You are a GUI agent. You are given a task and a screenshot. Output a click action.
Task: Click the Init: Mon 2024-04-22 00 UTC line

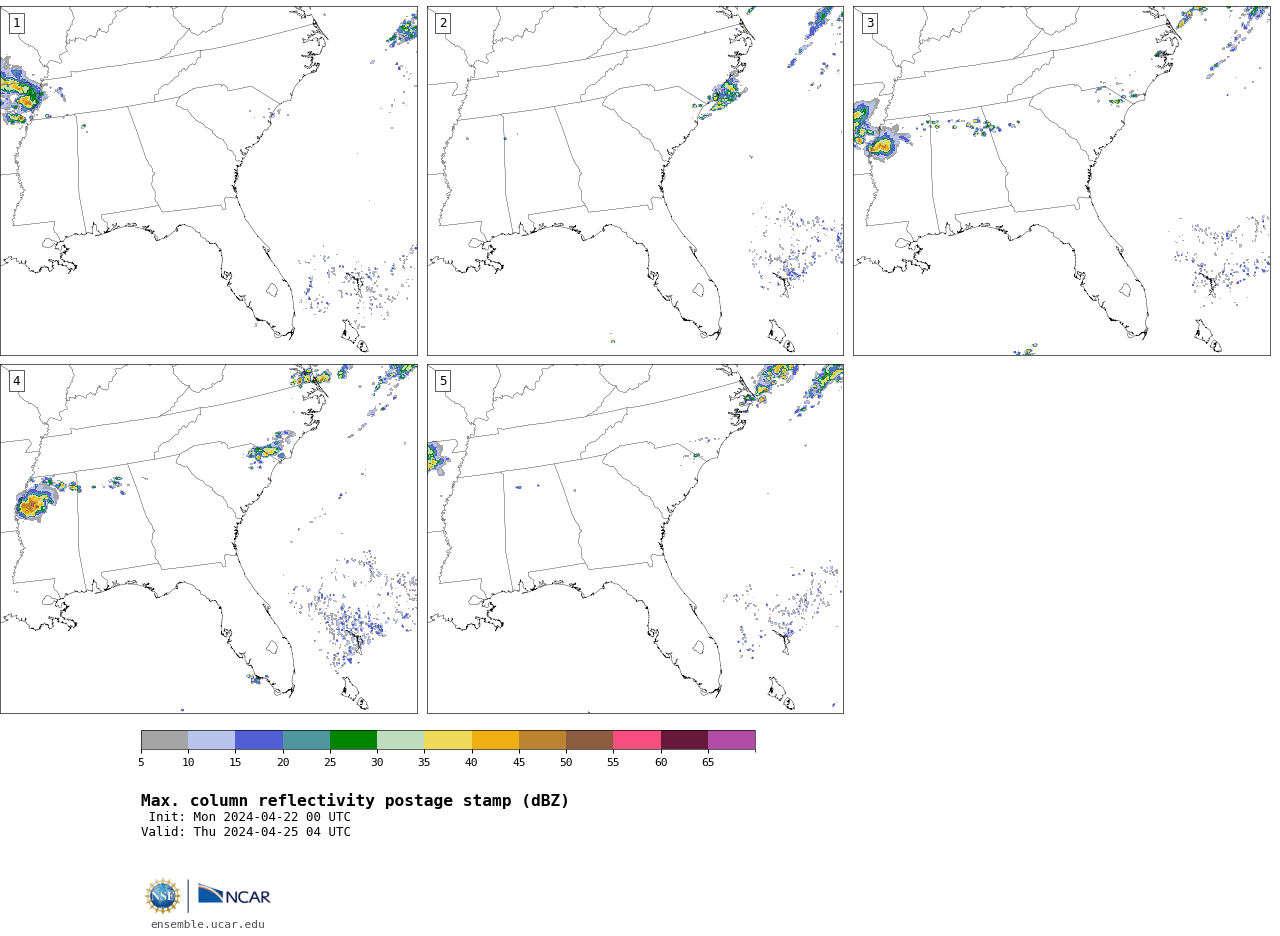pos(250,817)
